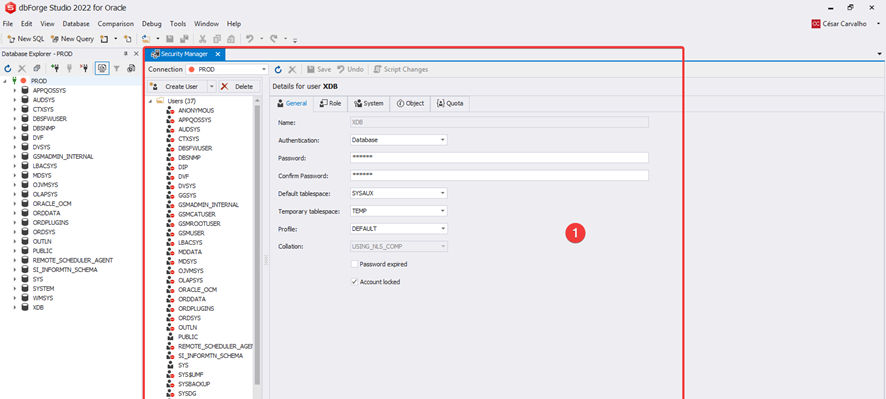This screenshot has height=399, width=886.
Task: Pin the Database Explorer panel
Action: tap(125, 54)
